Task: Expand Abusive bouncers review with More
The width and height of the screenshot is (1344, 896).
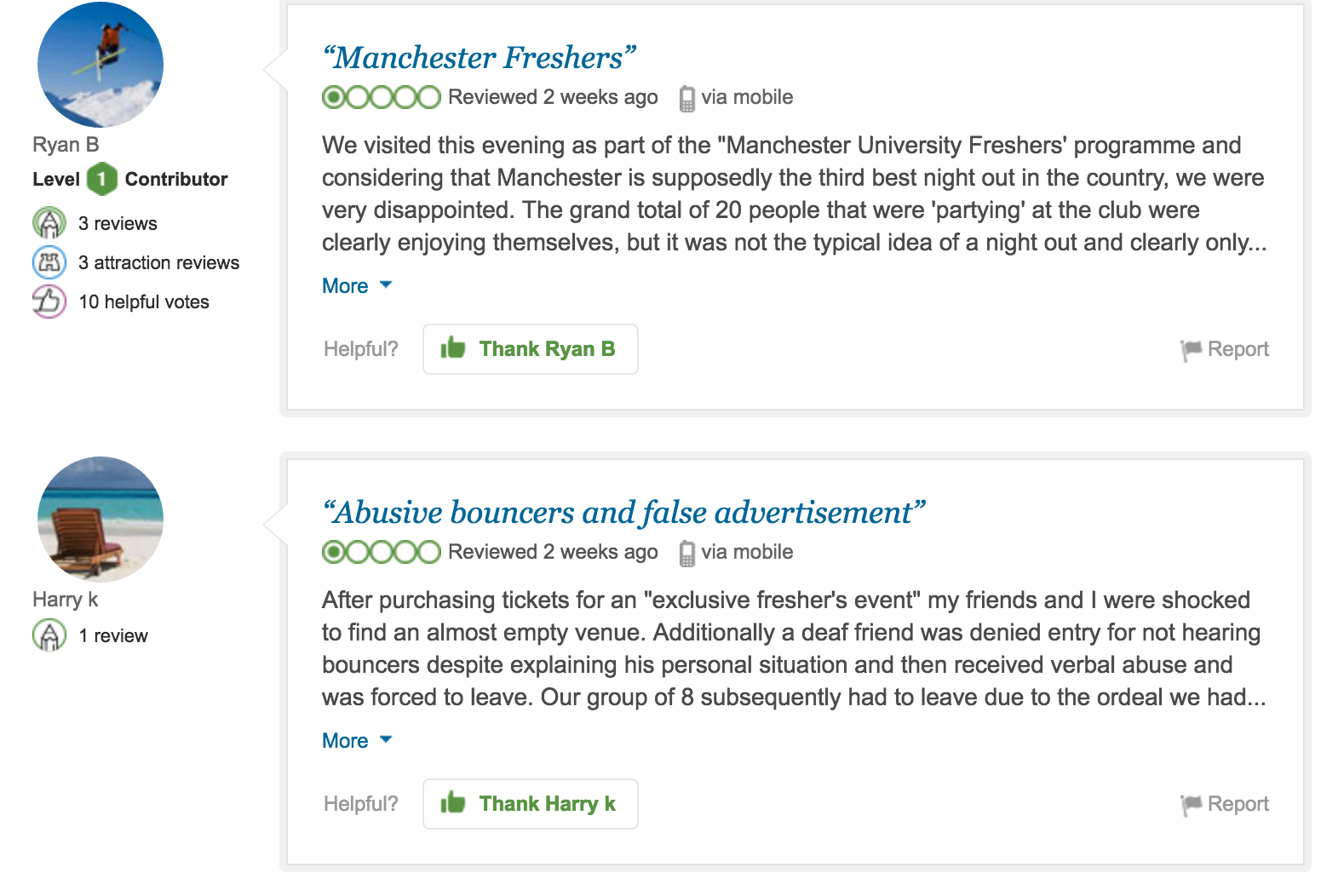Action: coord(345,741)
